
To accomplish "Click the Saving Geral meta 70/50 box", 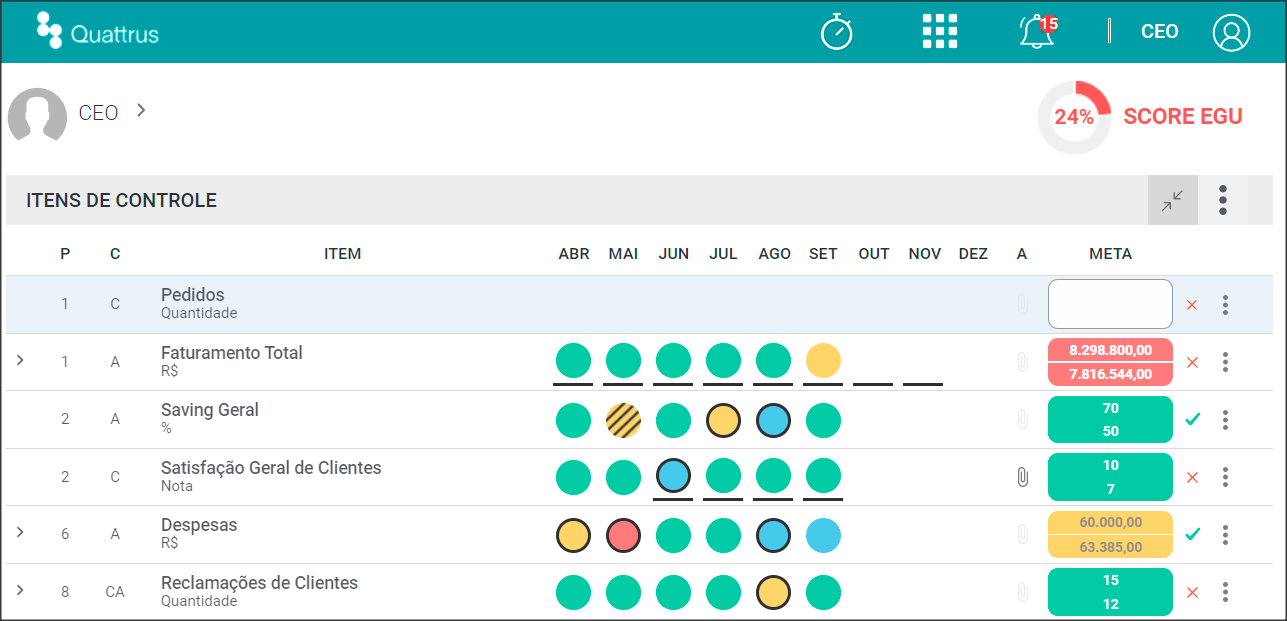I will pos(1110,420).
